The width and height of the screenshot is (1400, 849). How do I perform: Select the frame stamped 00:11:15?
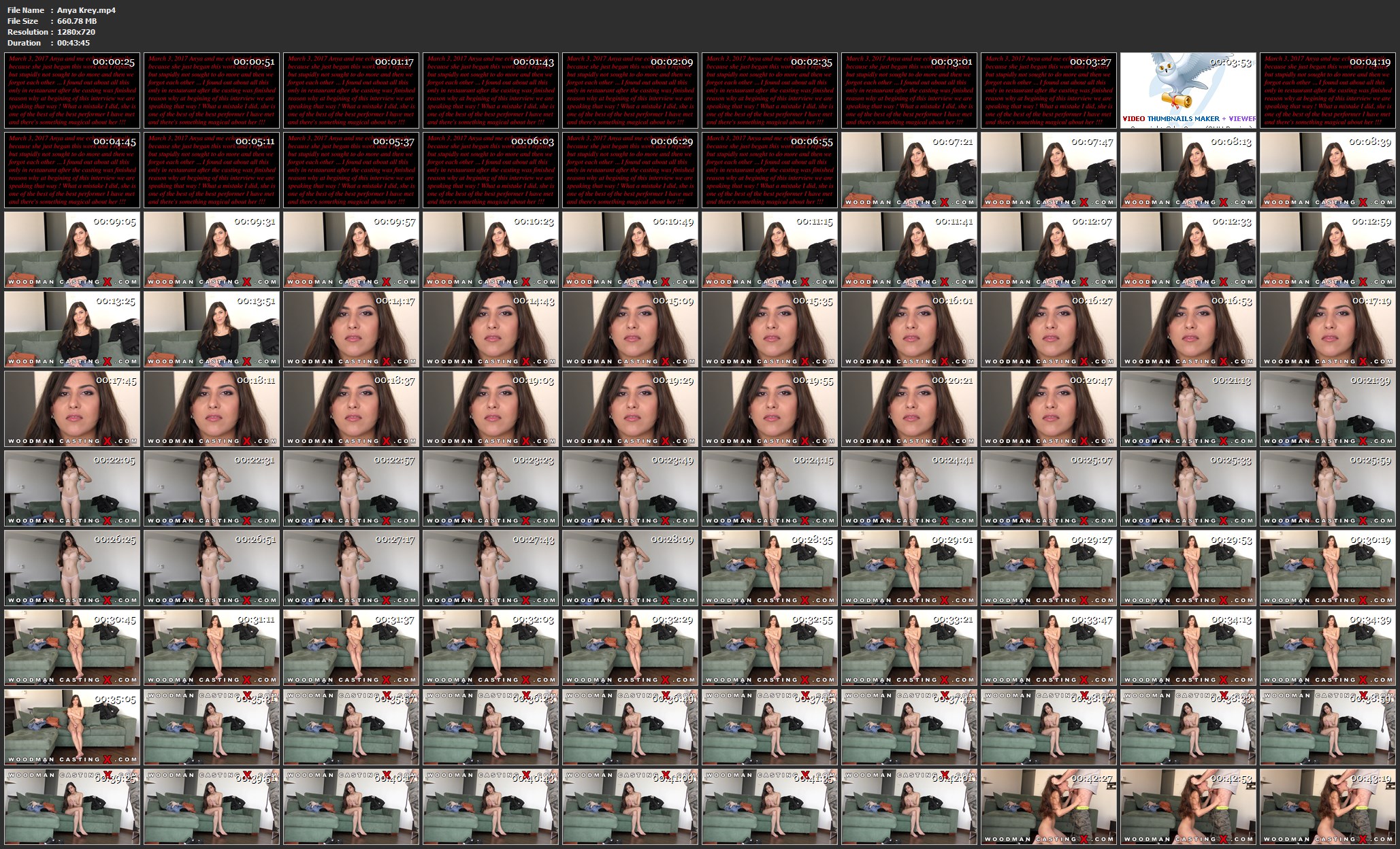770,250
